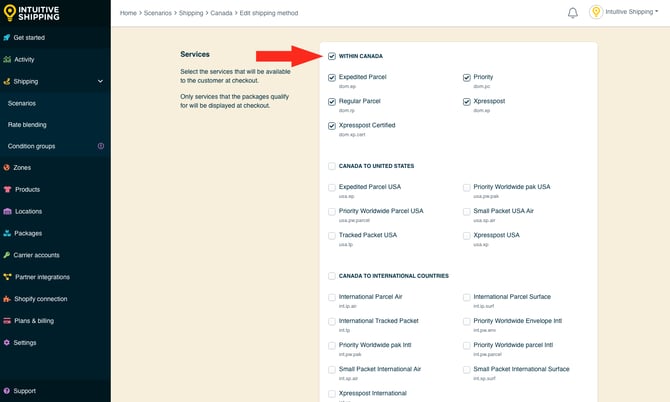Image resolution: width=670 pixels, height=402 pixels.
Task: Click the Plans & billing card icon
Action: coord(7,321)
